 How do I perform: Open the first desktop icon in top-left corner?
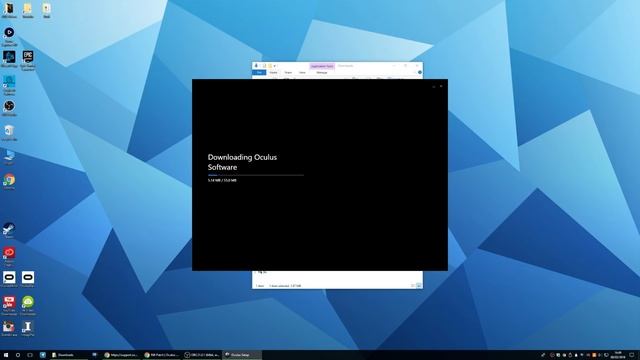(x=9, y=10)
